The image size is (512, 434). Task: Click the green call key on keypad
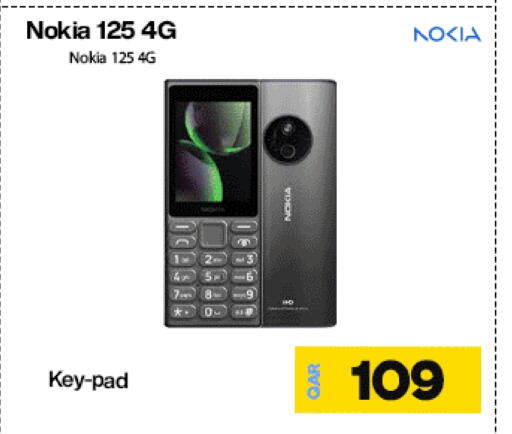point(182,242)
